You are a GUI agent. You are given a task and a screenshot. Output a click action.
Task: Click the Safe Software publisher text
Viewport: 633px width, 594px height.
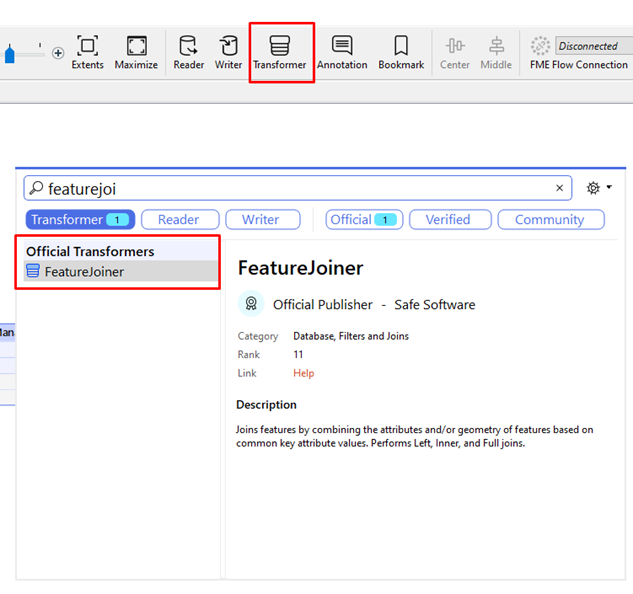pyautogui.click(x=435, y=304)
